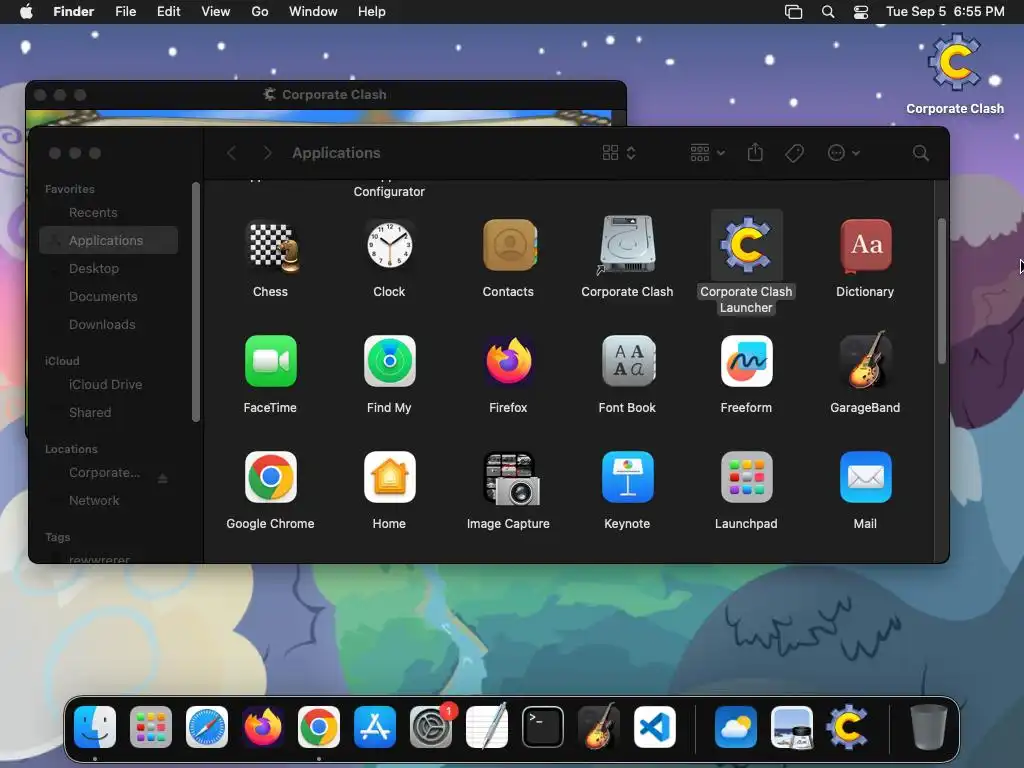The height and width of the screenshot is (768, 1024).
Task: Select the Dictionary app icon
Action: [x=865, y=246]
